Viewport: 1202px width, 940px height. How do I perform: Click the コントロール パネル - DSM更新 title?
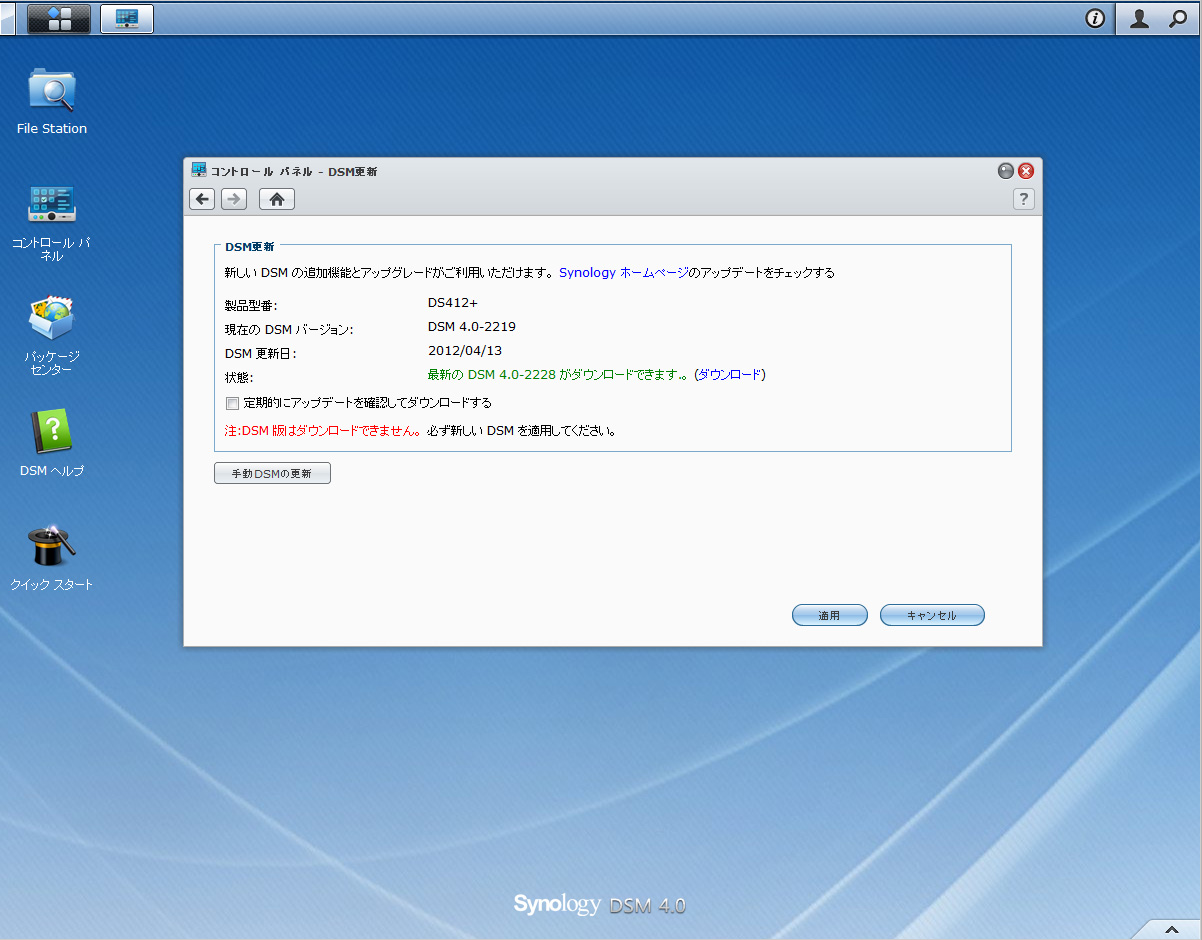click(293, 171)
